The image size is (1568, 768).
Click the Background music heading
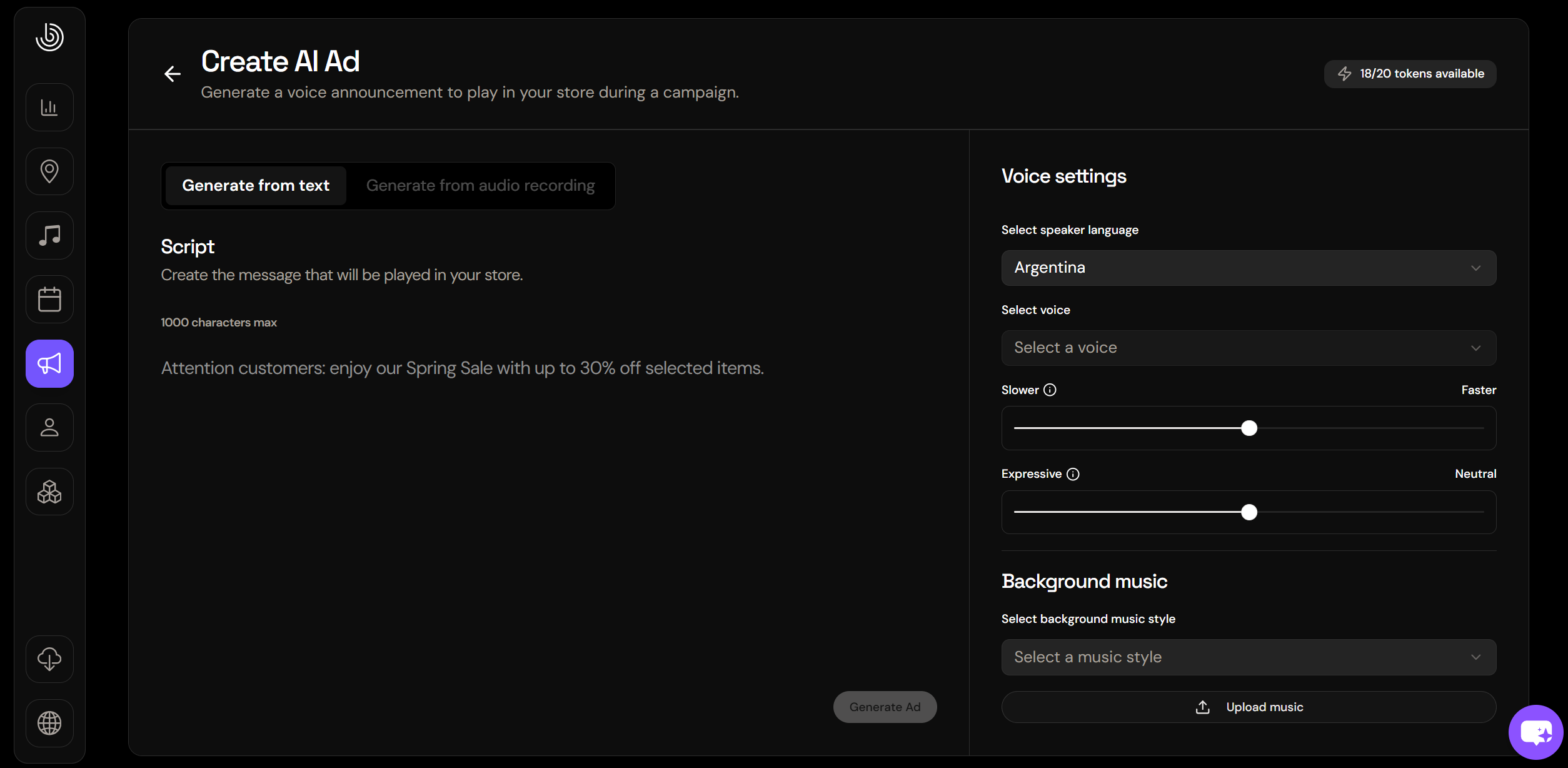pos(1084,582)
